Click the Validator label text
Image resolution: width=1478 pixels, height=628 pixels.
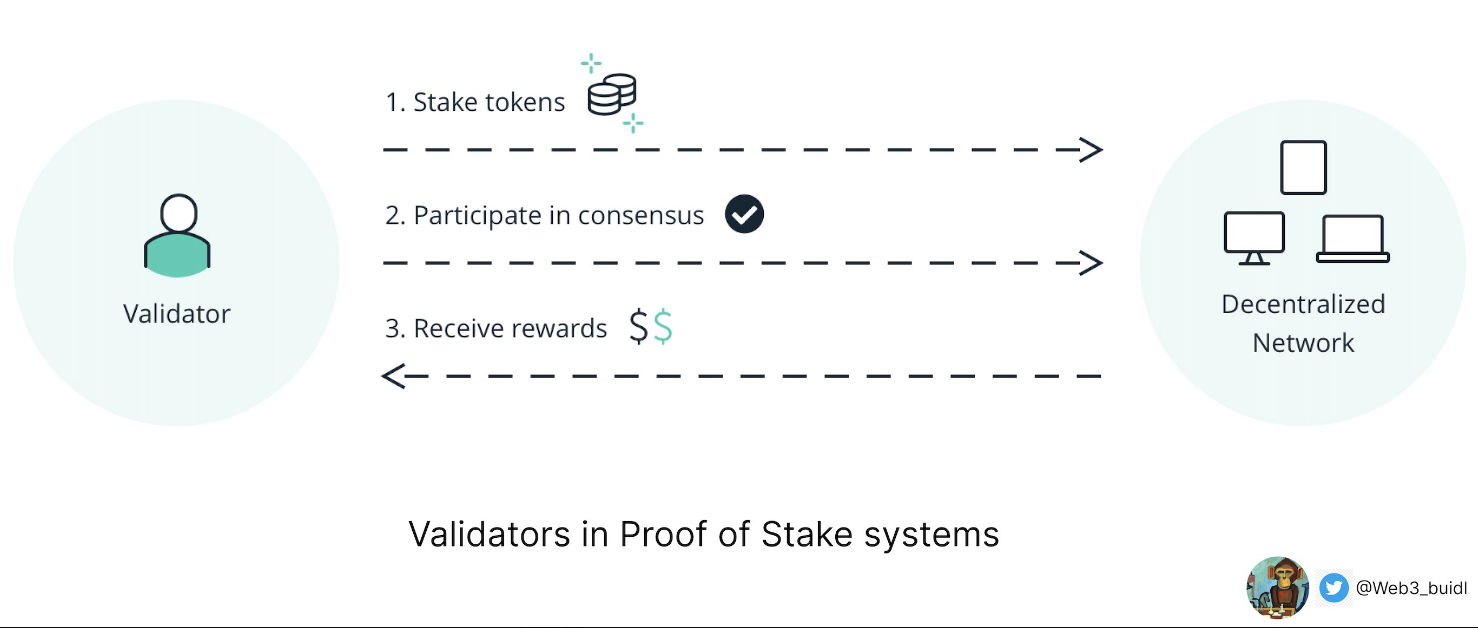click(x=177, y=314)
